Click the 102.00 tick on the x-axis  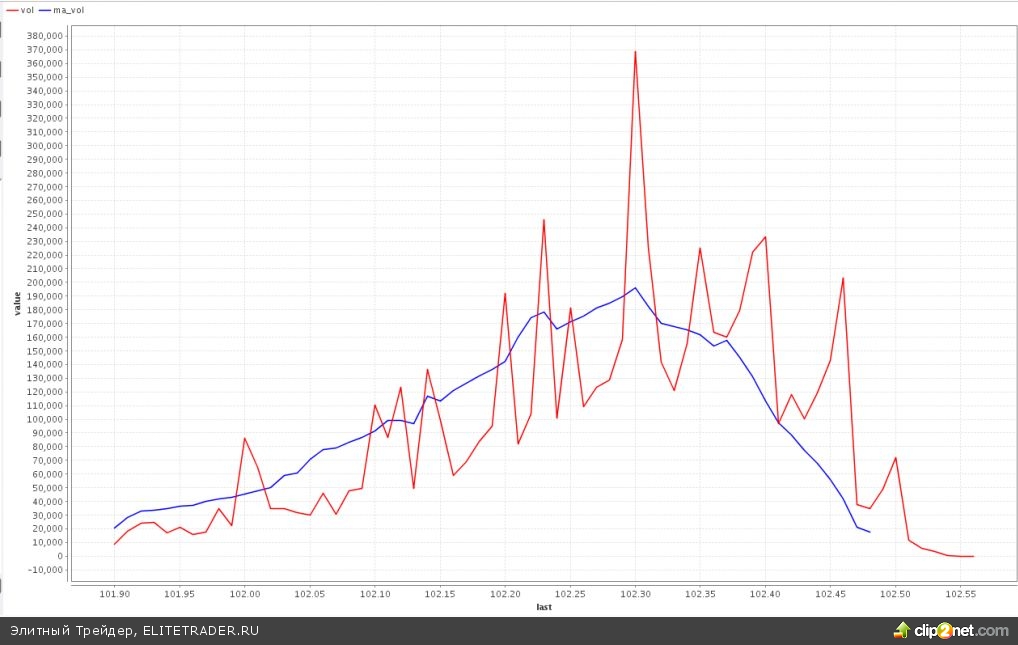coord(244,592)
